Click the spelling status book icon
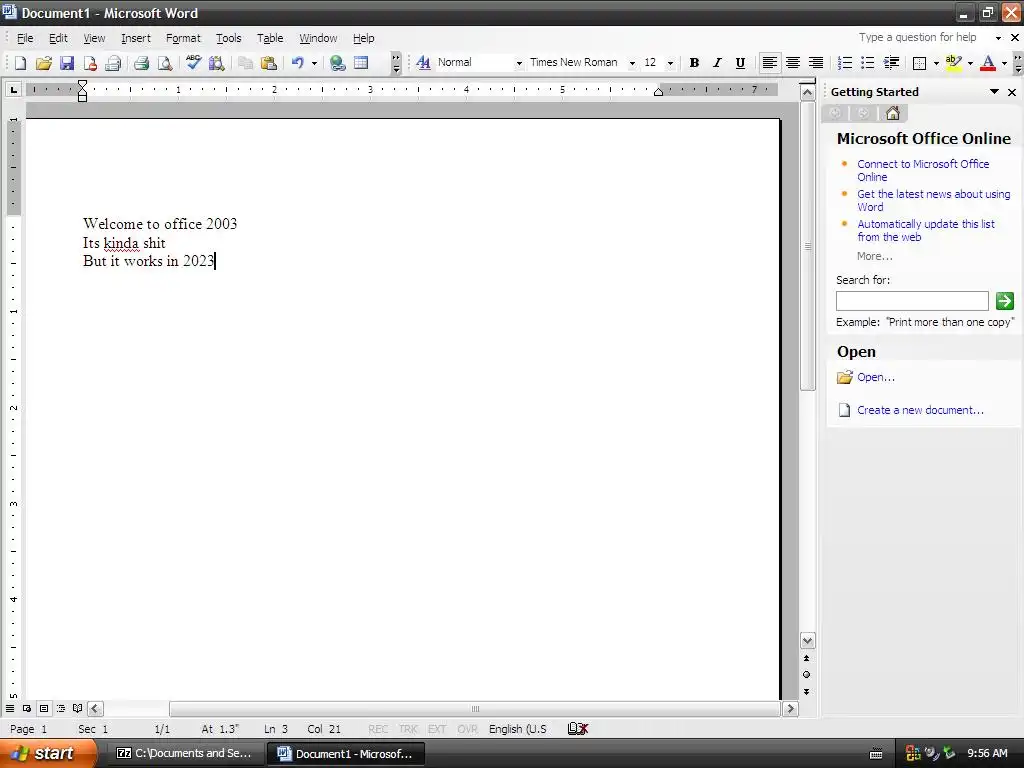This screenshot has height=768, width=1024. tap(577, 728)
